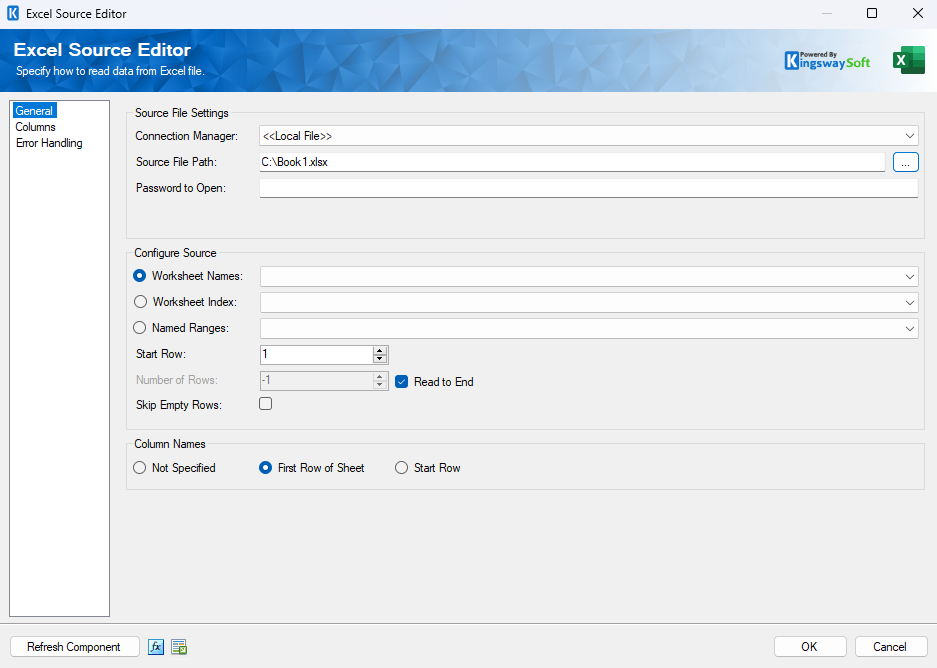Click OK to save settings
The image size is (937, 668).
pos(810,646)
